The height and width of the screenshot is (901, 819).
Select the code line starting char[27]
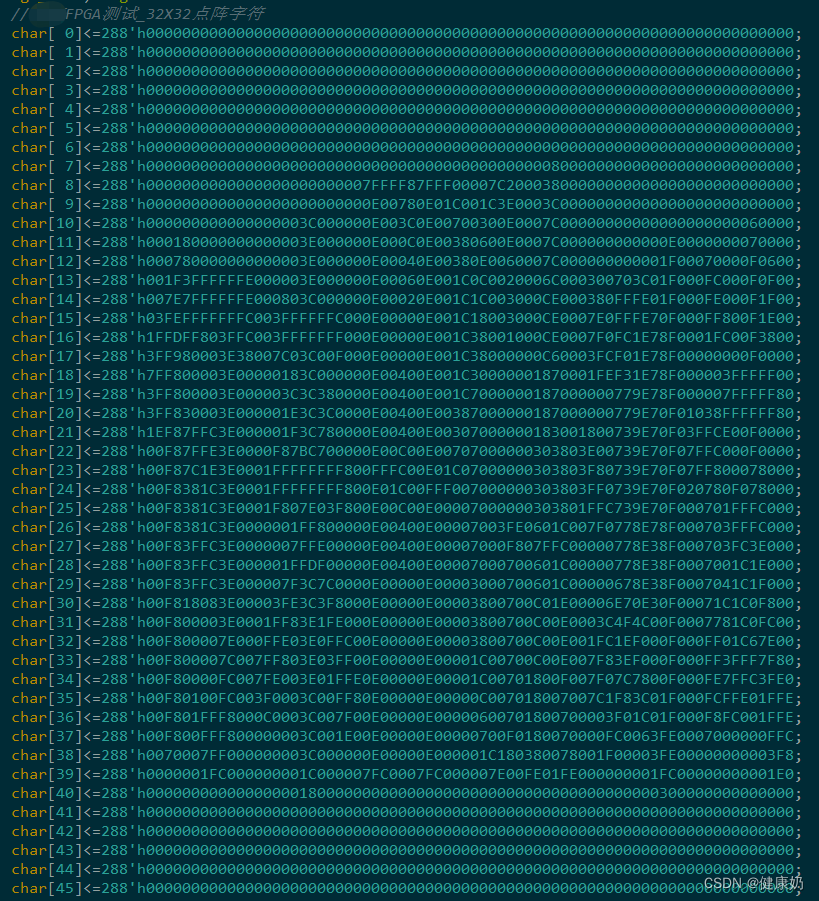(406, 546)
